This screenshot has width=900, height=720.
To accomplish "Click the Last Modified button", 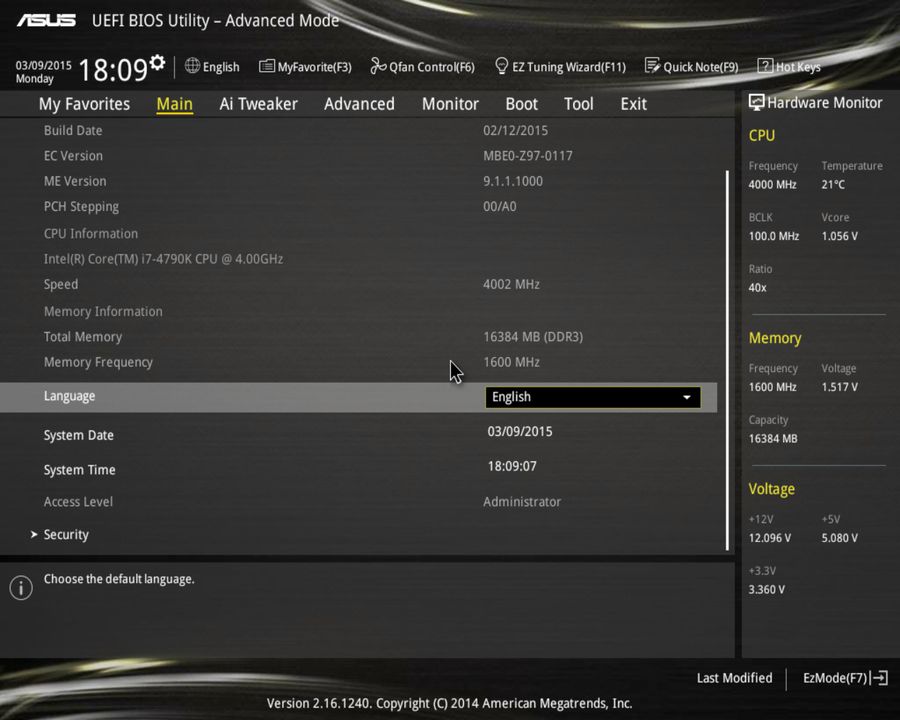I will point(734,678).
